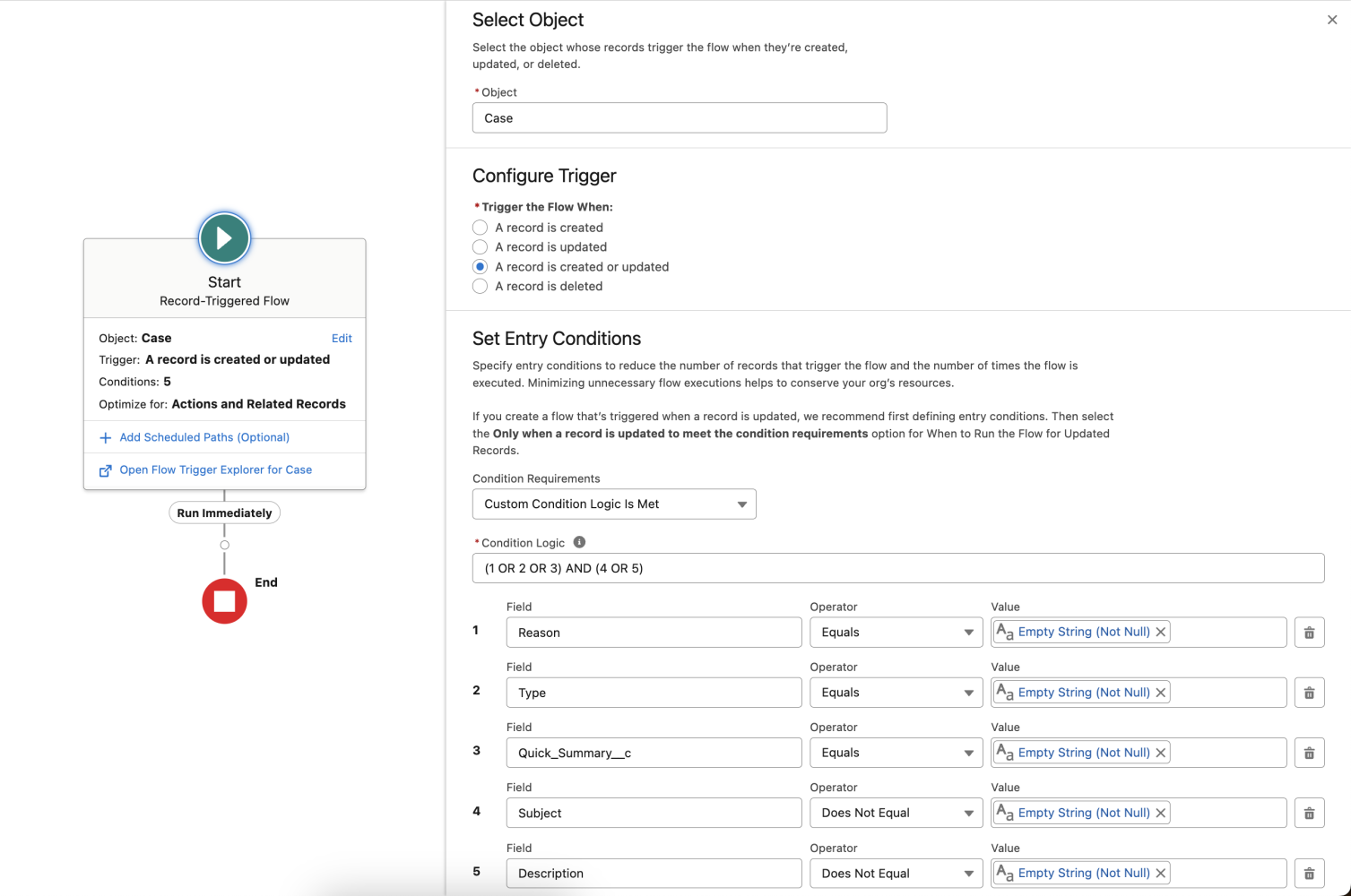
Task: Delete the Description condition row trash icon
Action: (1309, 873)
